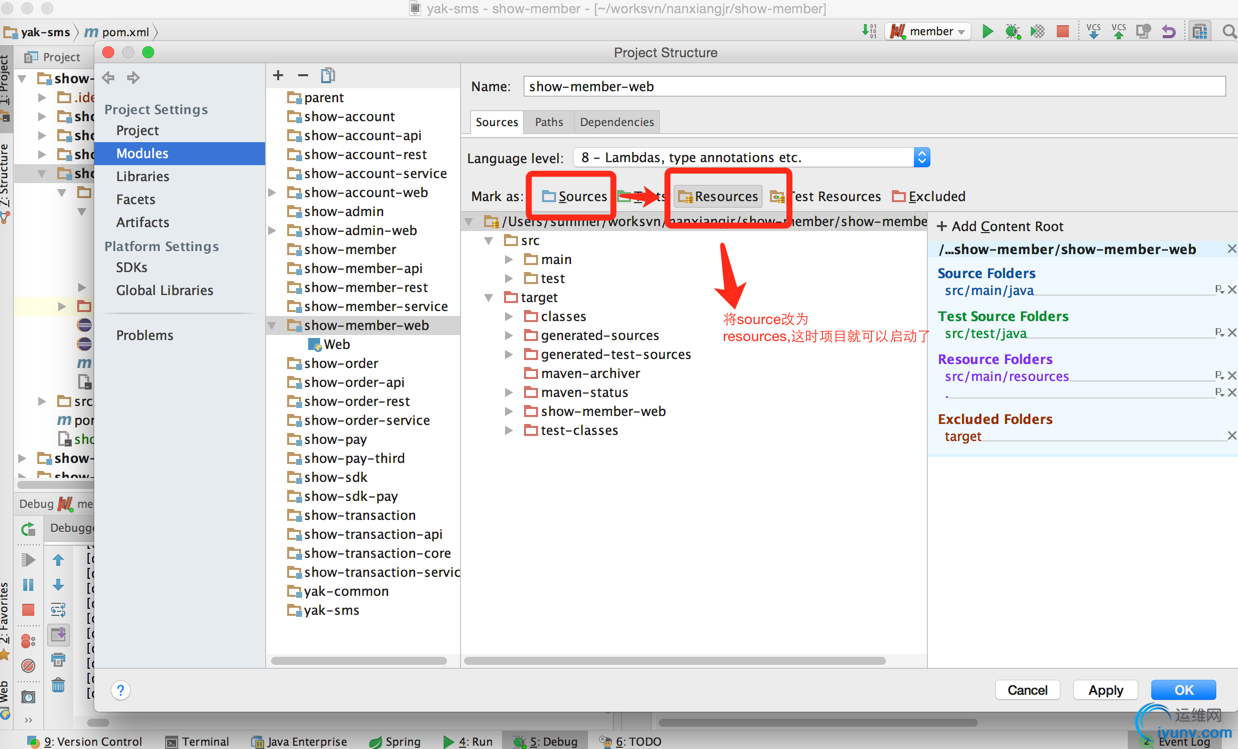Run with coverage icon in main toolbar
1238x749 pixels.
[1038, 31]
